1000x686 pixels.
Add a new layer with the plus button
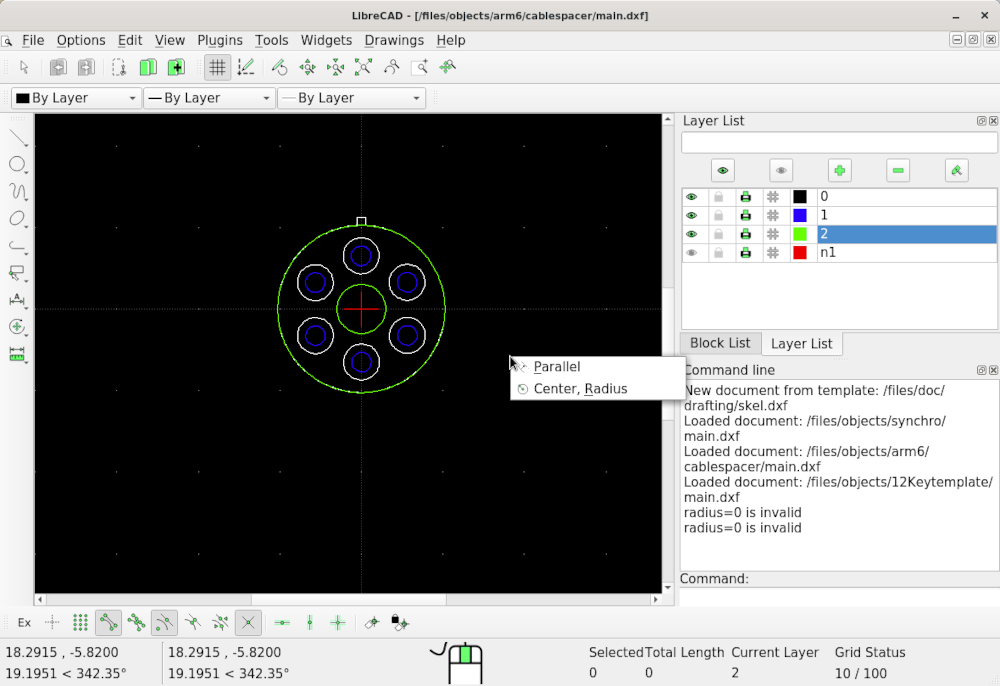click(839, 170)
